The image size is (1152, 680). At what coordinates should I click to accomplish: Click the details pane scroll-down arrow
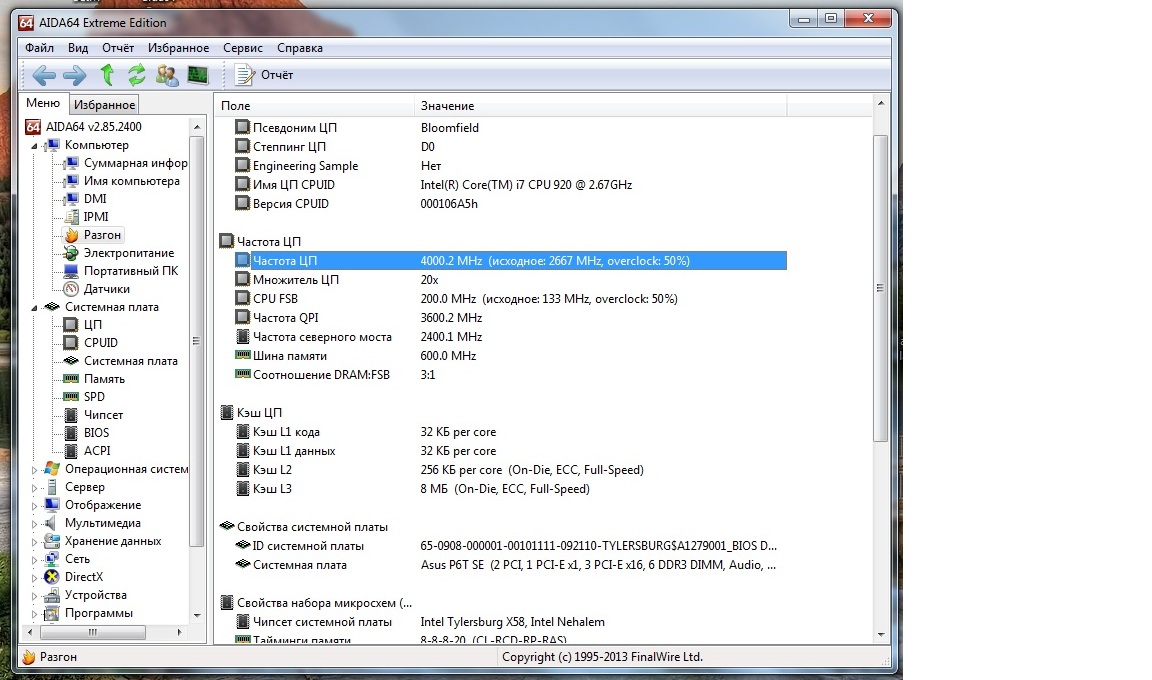tap(880, 634)
